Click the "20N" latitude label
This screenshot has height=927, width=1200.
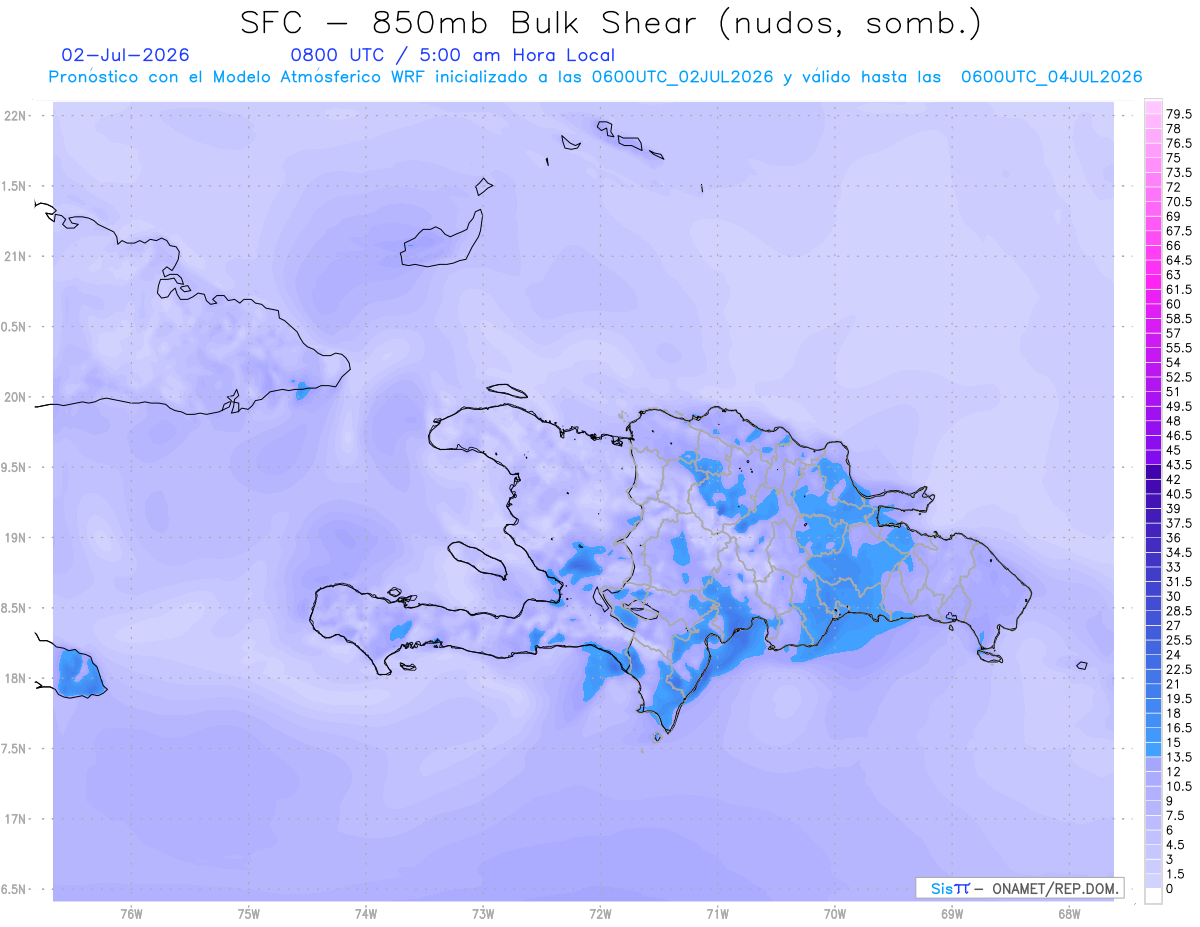tap(15, 397)
